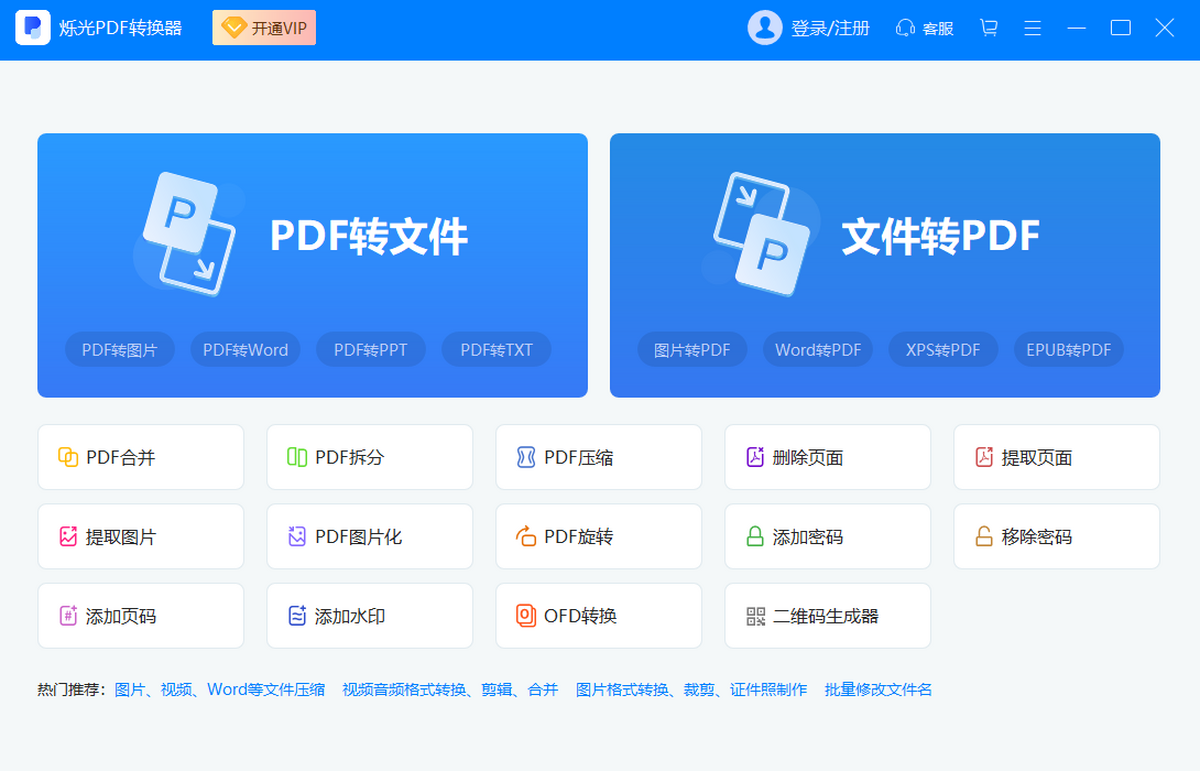This screenshot has height=771, width=1200.
Task: Open the 客服 customer service panel
Action: point(924,28)
